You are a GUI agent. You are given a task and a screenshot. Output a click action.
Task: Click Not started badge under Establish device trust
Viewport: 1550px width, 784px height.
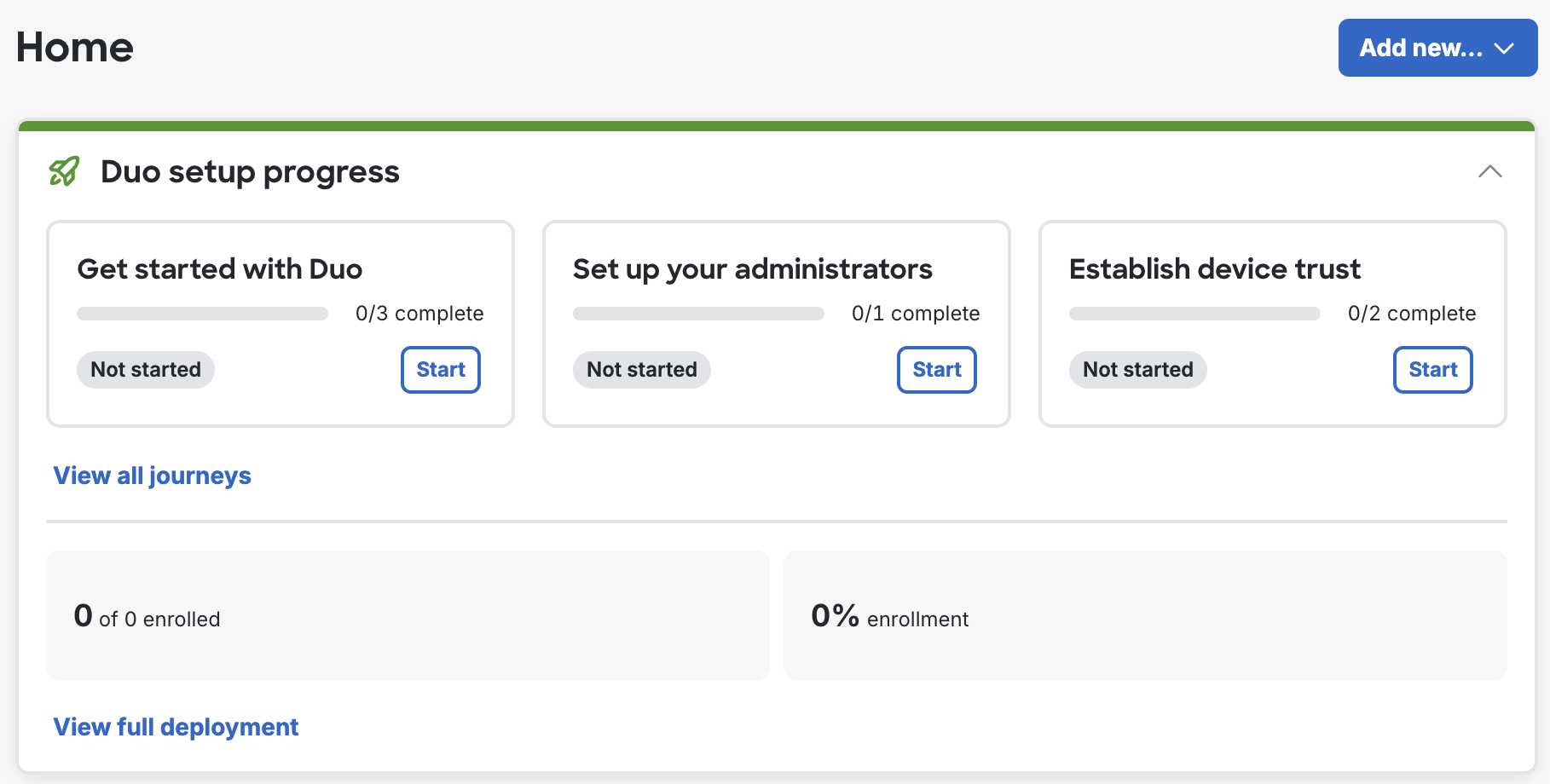(1138, 370)
